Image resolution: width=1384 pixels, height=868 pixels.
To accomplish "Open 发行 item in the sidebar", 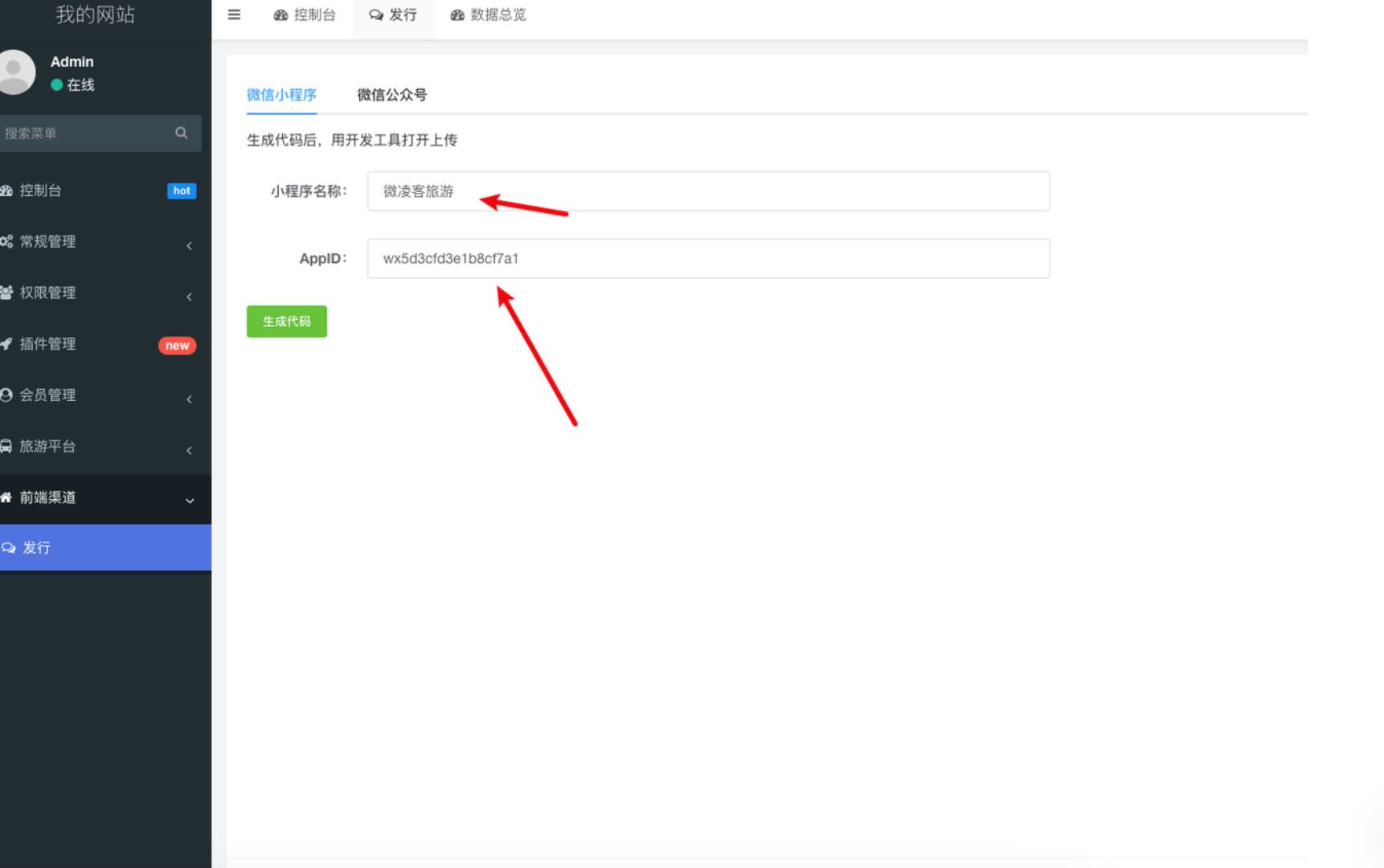I will coord(37,547).
